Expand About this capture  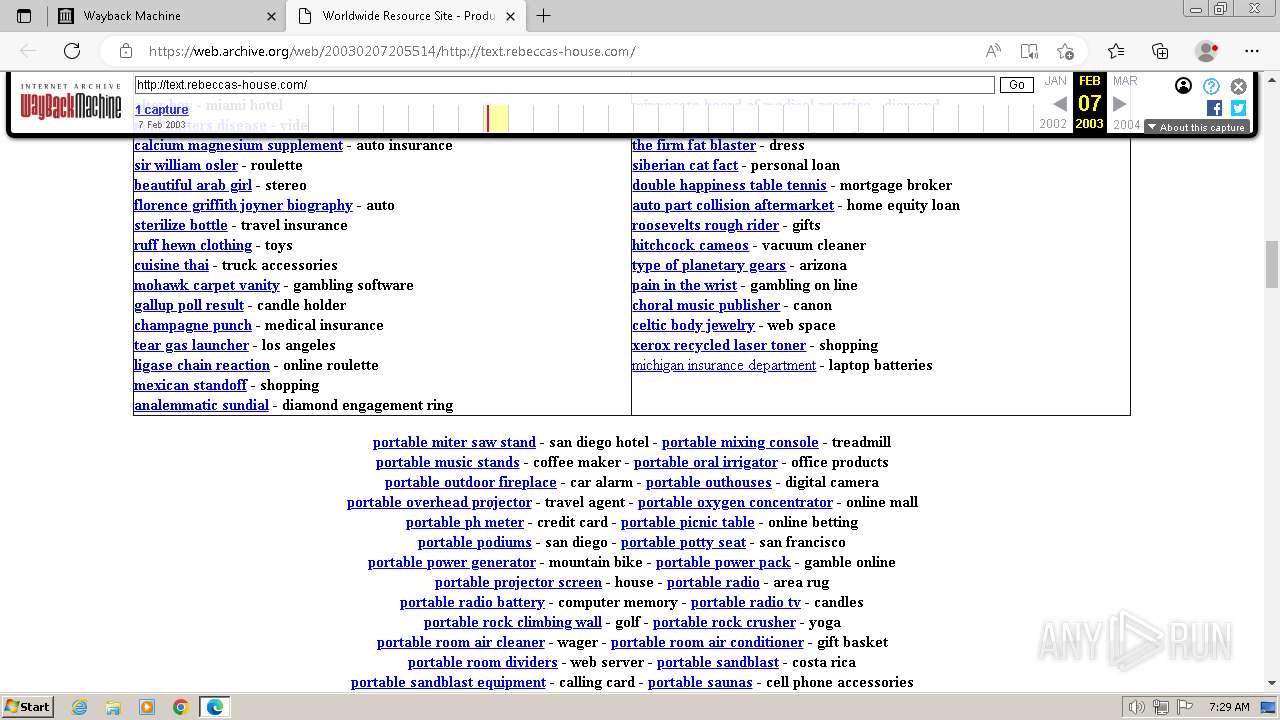coord(1196,127)
